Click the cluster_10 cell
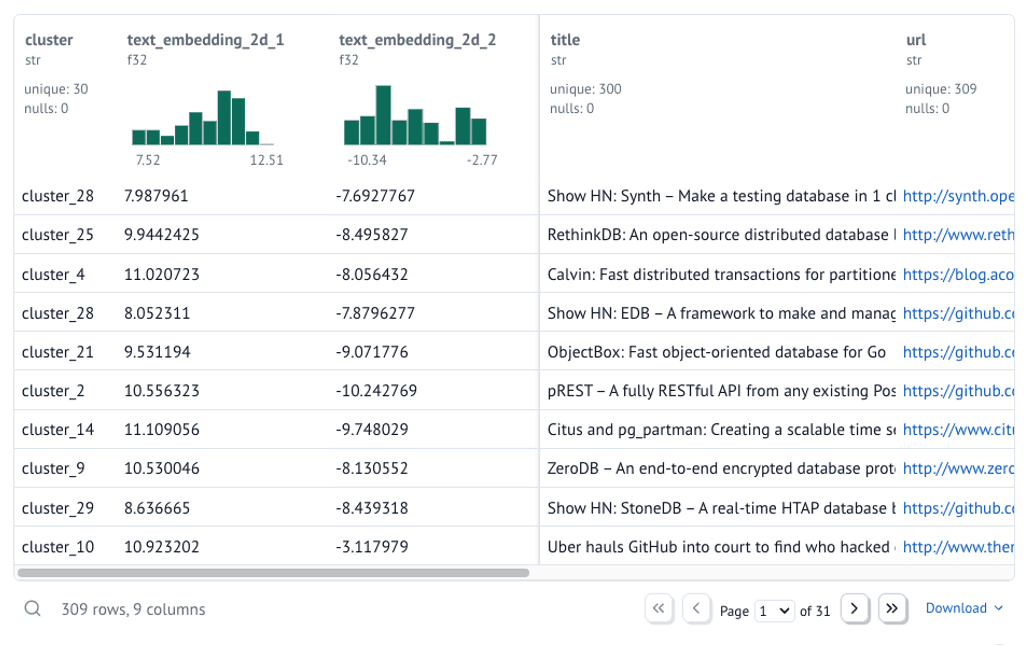 click(x=58, y=547)
